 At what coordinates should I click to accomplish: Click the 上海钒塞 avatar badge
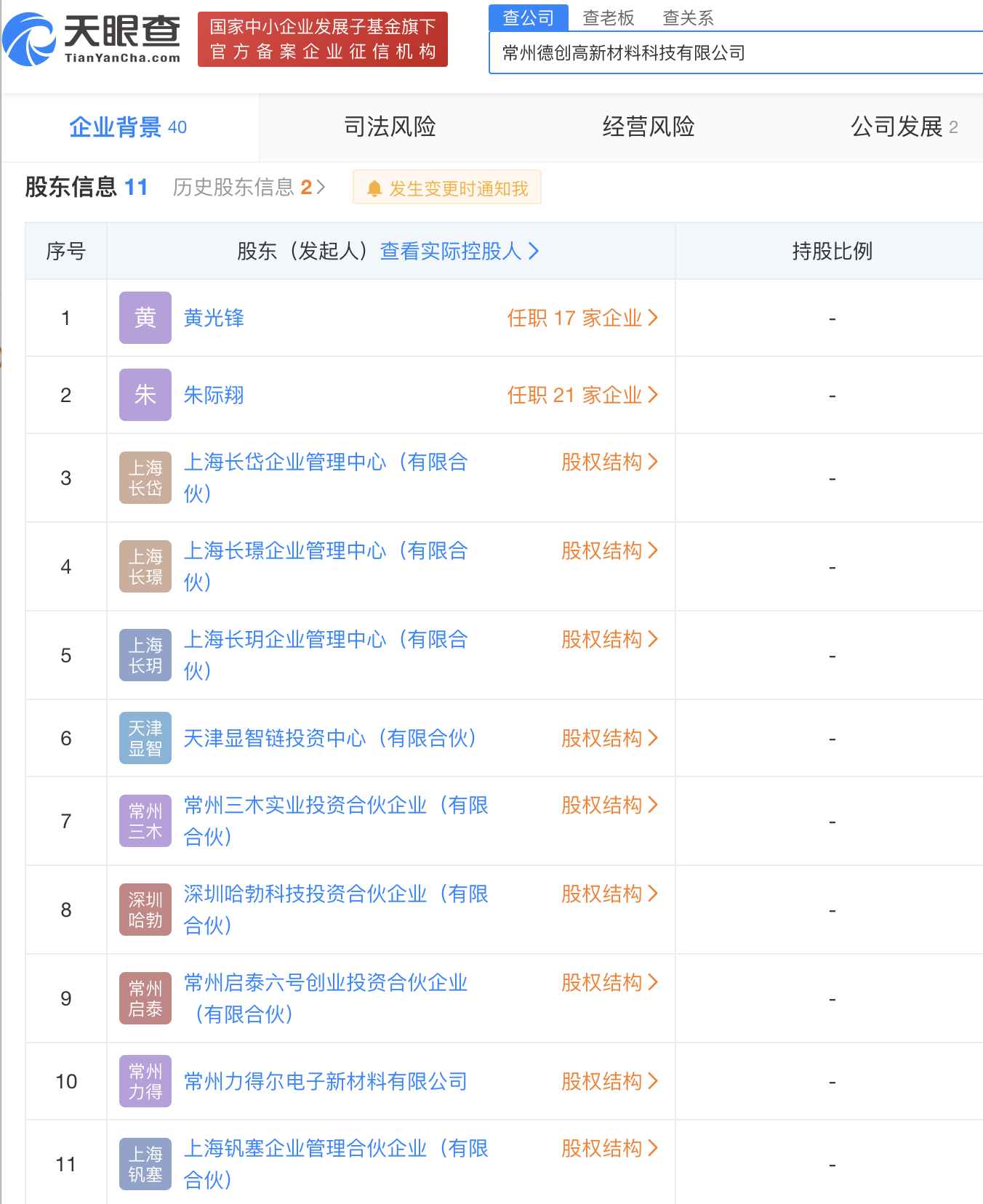point(145,1164)
